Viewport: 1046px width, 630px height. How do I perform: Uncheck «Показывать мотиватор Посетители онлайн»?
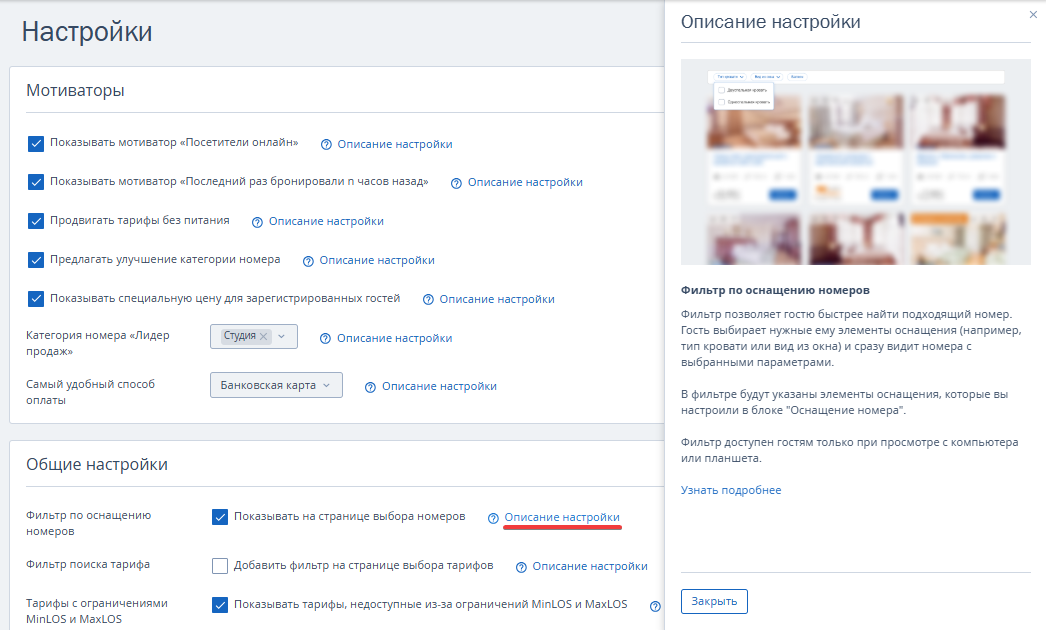36,143
